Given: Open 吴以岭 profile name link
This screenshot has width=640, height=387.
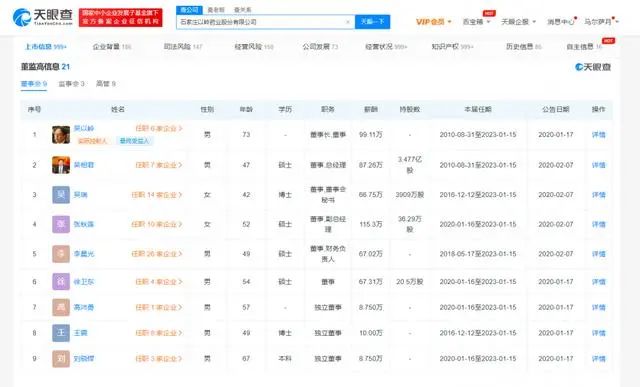Looking at the screenshot, I should pyautogui.click(x=84, y=128).
